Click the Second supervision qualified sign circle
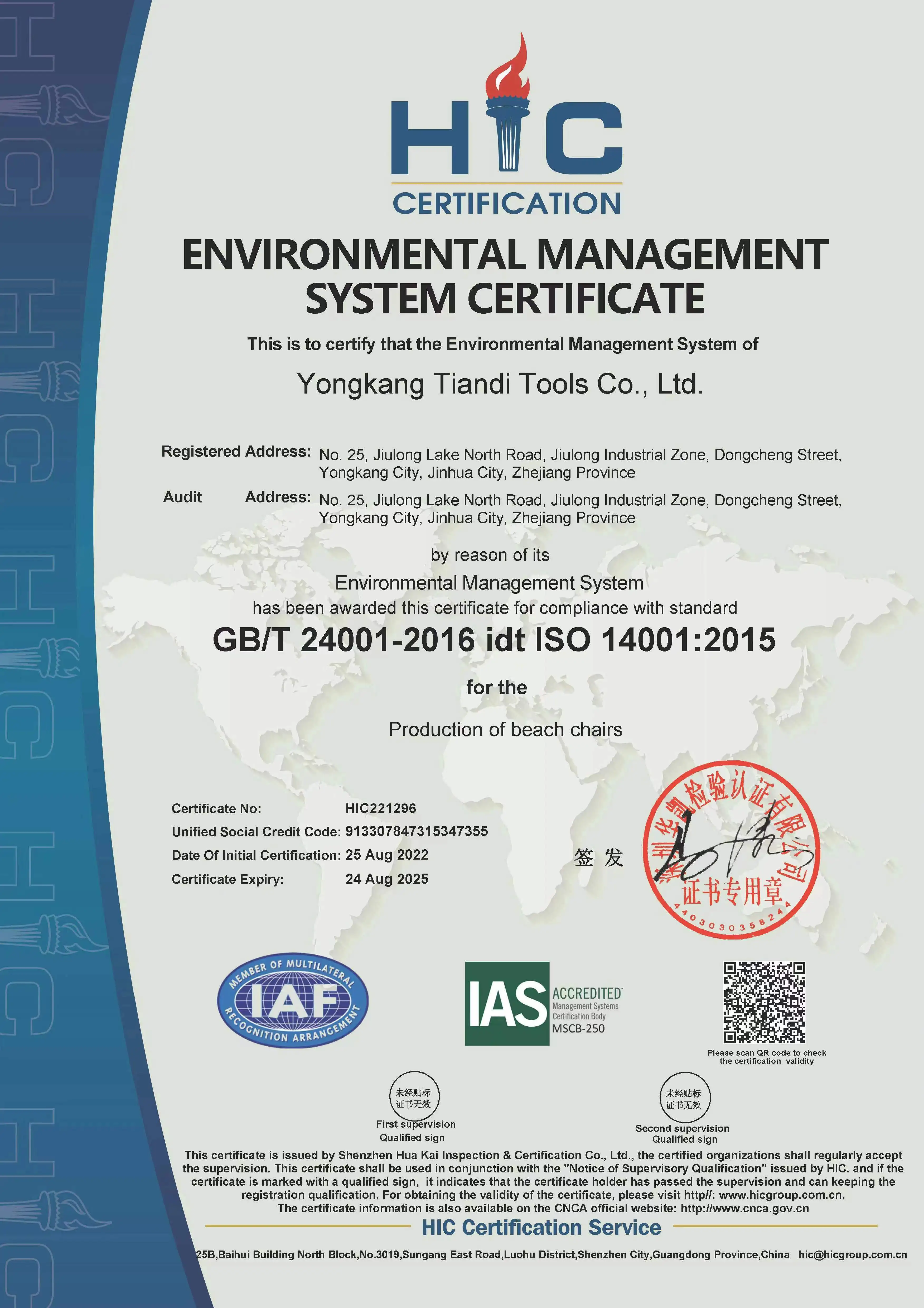This screenshot has height=1308, width=924. (685, 1098)
